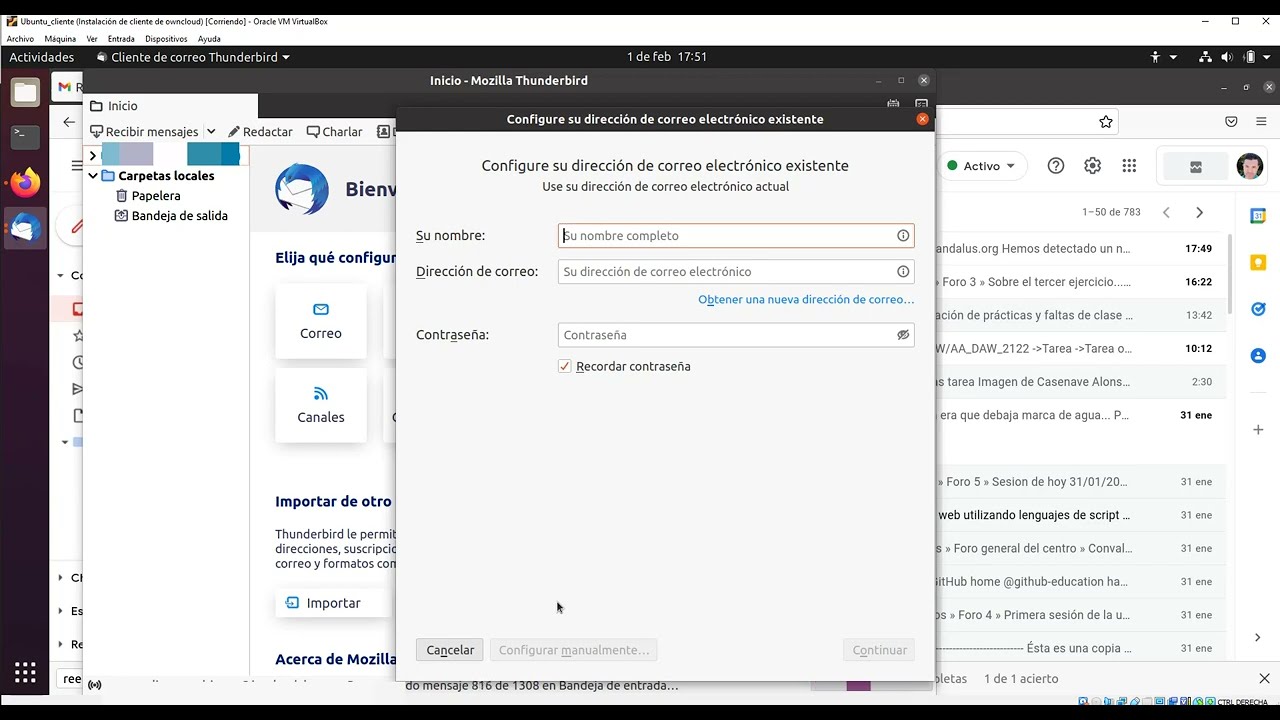
Task: Go to previous page of Gmail messages
Action: [1166, 212]
